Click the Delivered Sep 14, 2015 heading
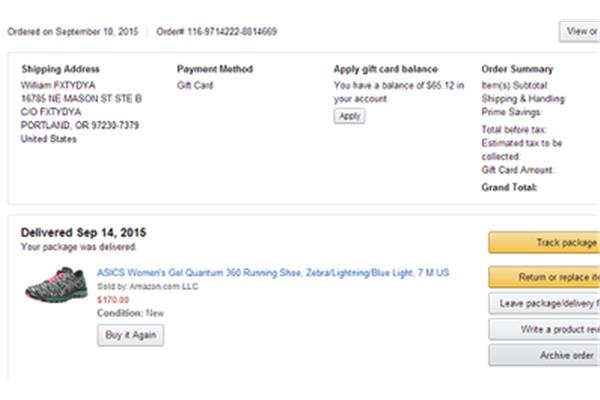 83,232
